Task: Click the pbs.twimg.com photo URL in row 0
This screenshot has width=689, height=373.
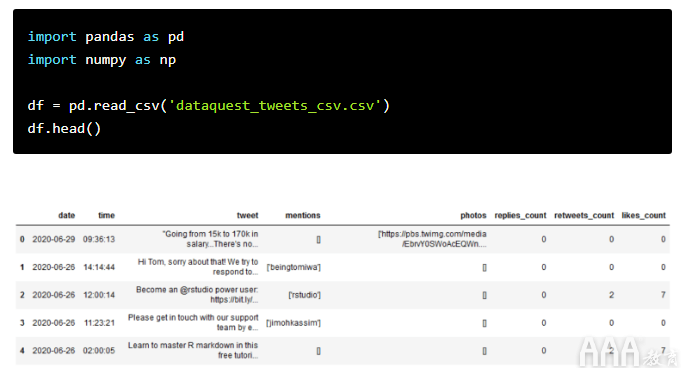Action: (432, 239)
